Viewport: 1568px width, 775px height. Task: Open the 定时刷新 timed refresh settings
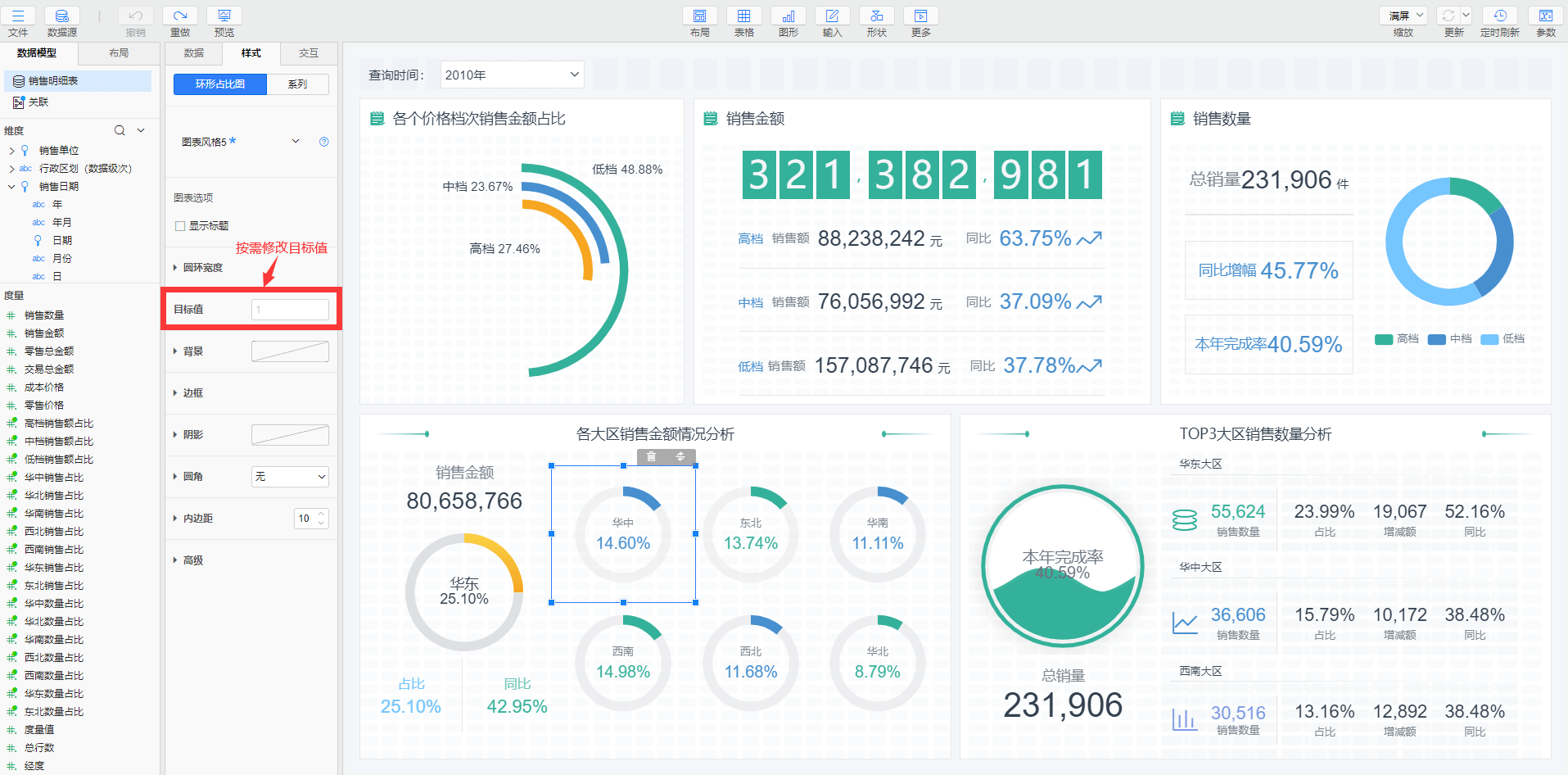click(x=1500, y=16)
